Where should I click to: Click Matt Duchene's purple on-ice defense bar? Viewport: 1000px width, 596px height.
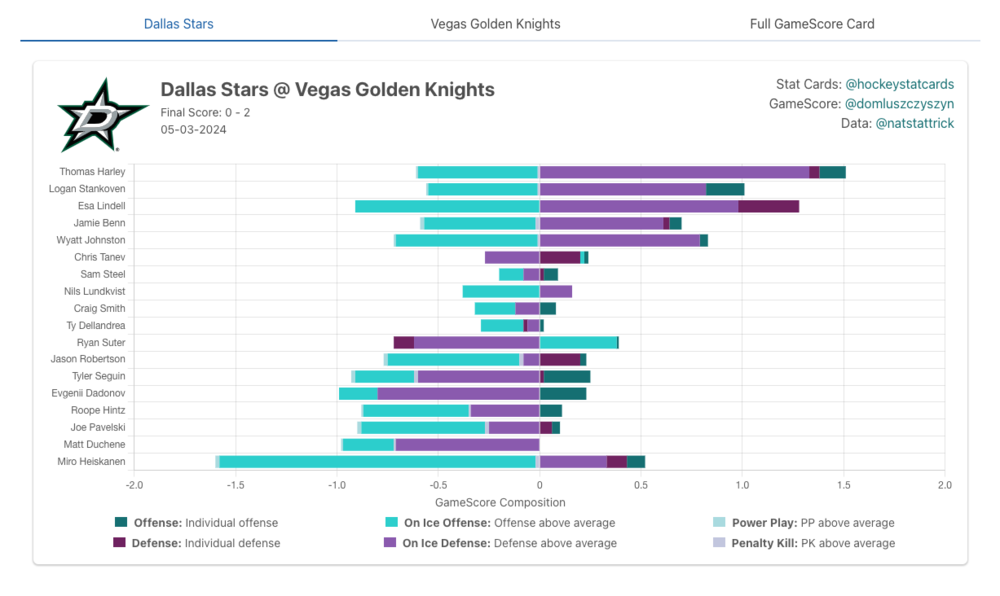point(467,444)
